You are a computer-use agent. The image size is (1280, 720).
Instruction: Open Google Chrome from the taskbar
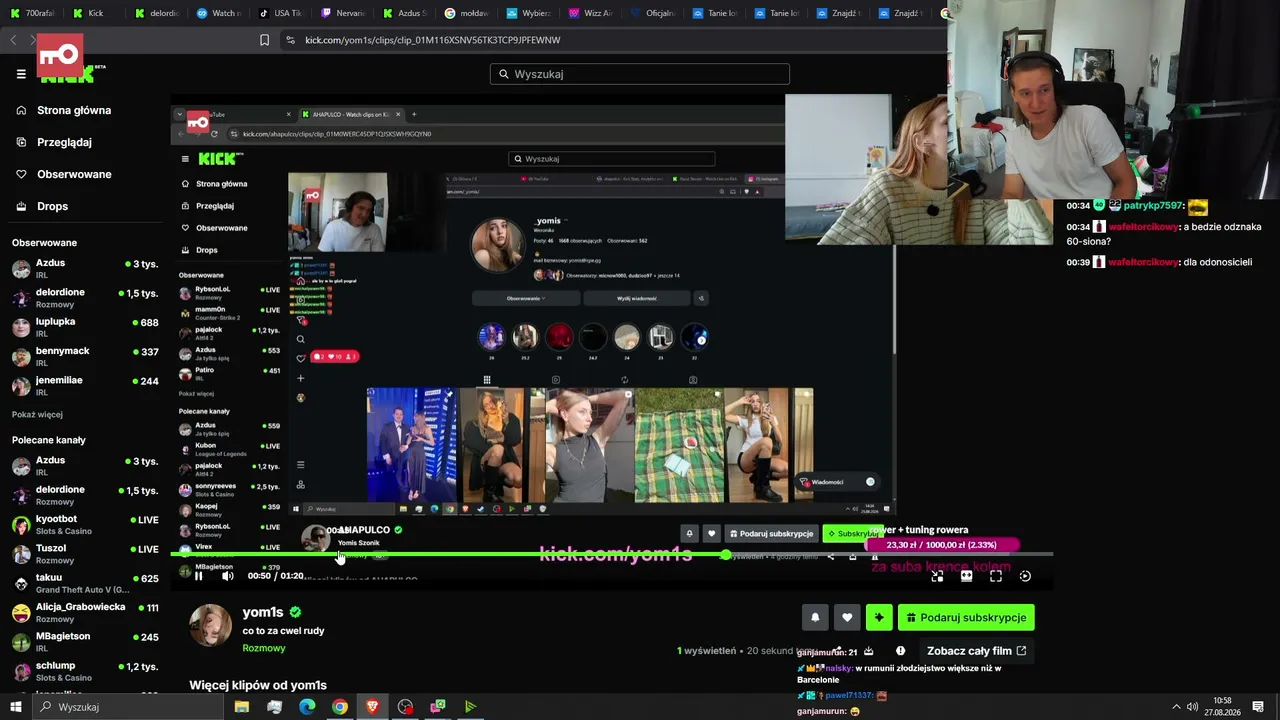(x=340, y=707)
